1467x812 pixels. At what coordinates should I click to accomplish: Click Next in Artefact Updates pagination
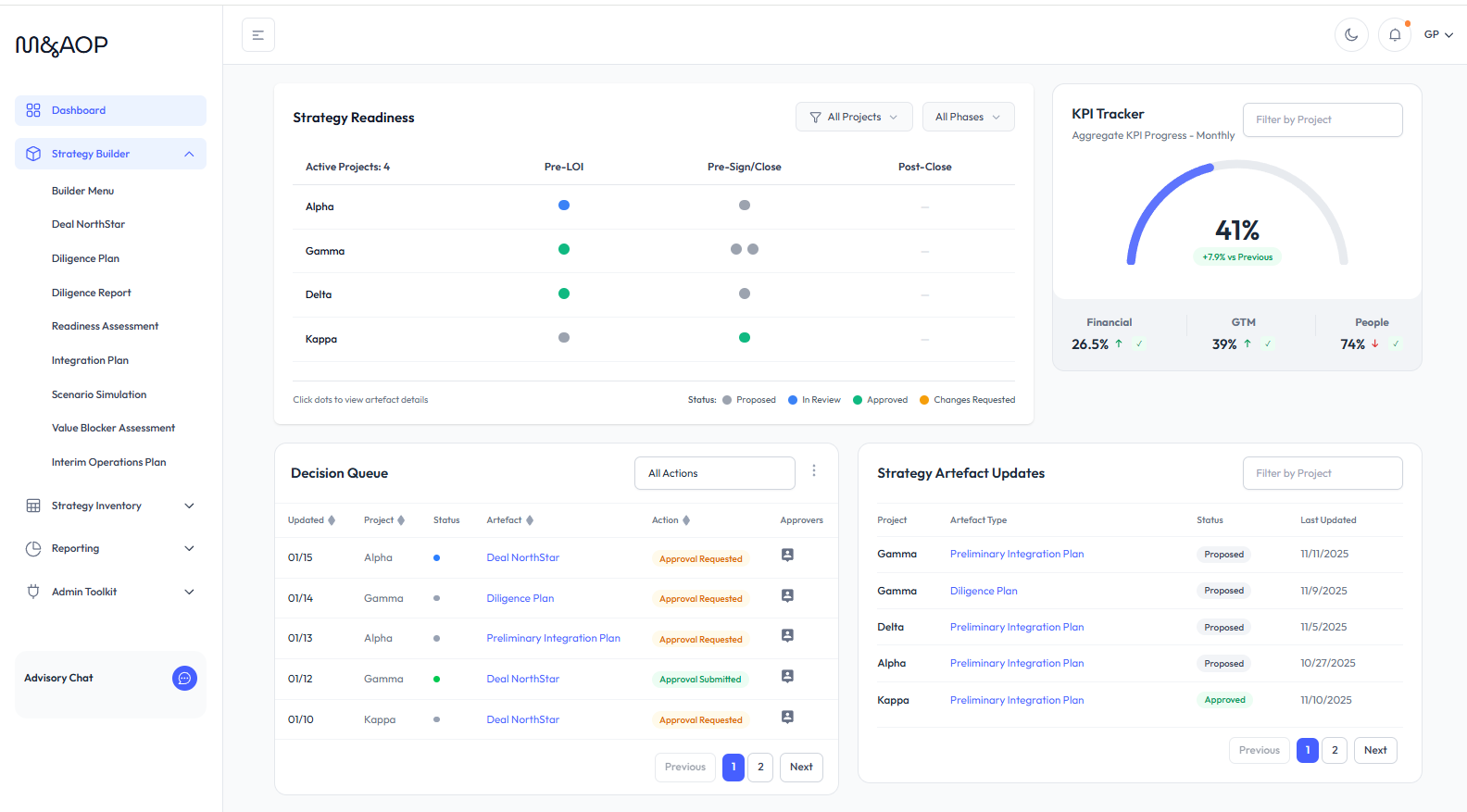(x=1375, y=750)
